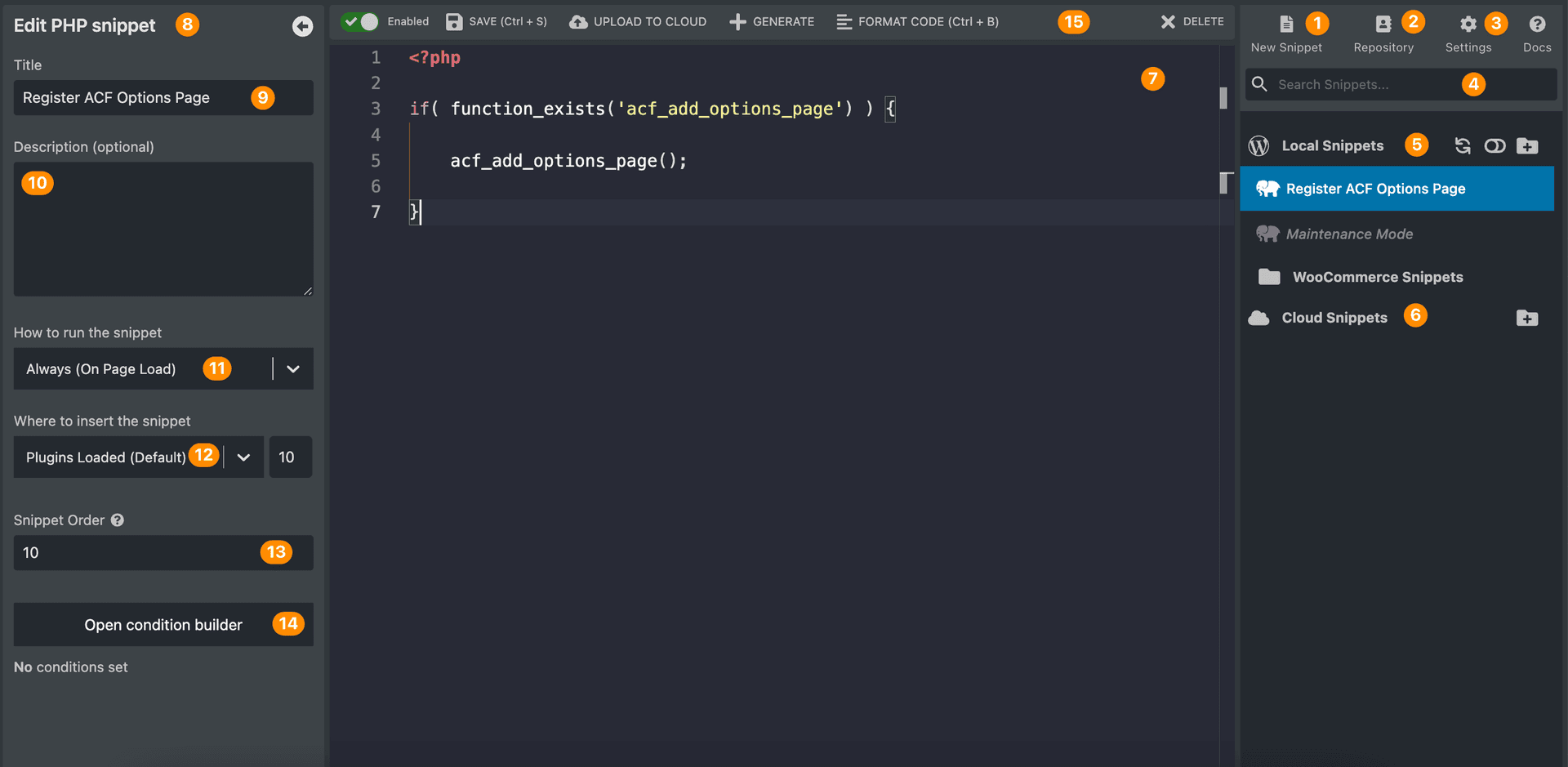Click the Snippet Order help question icon
This screenshot has width=1568, height=767.
click(x=118, y=520)
